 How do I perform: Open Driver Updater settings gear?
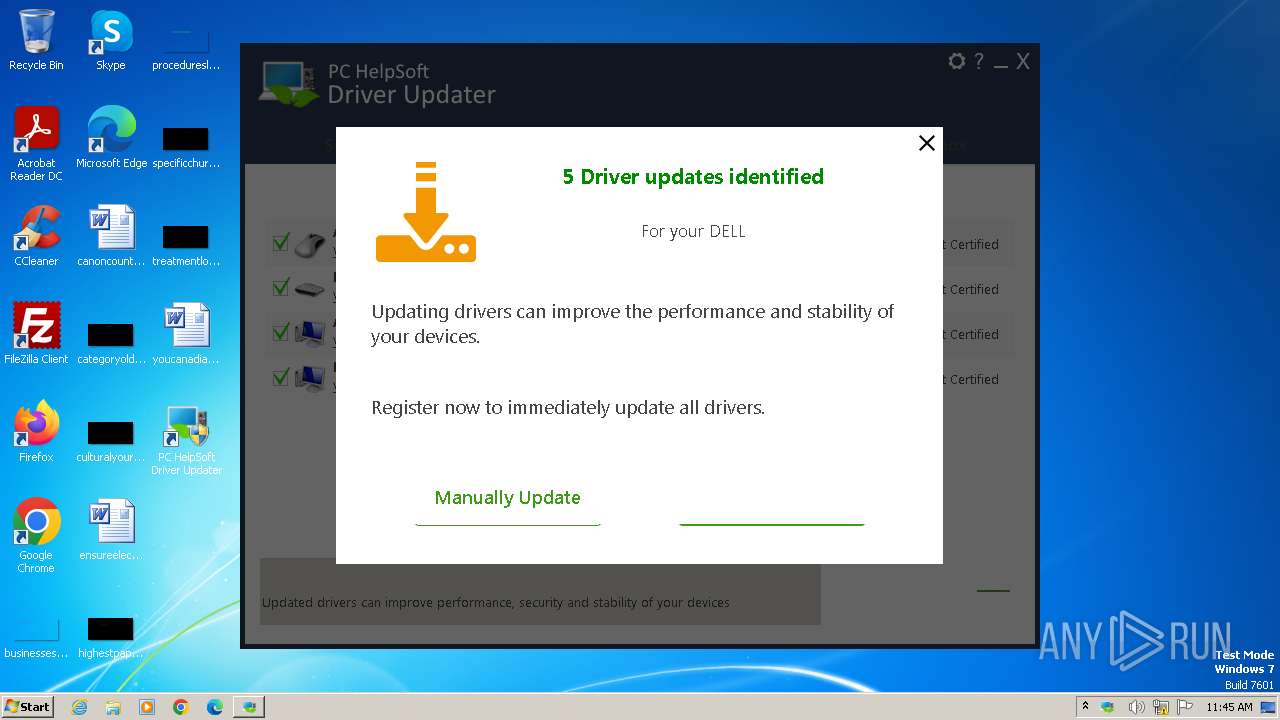coord(957,62)
